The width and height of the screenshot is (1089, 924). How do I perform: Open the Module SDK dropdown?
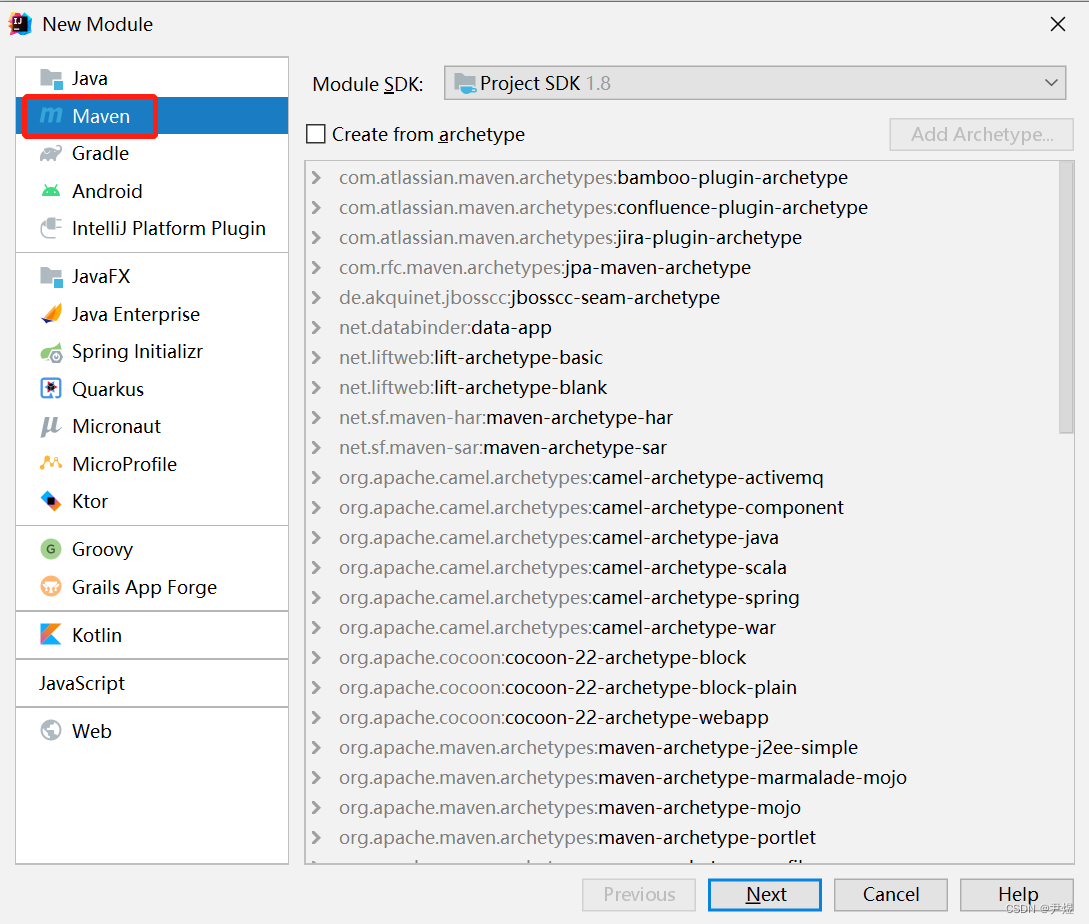click(755, 83)
